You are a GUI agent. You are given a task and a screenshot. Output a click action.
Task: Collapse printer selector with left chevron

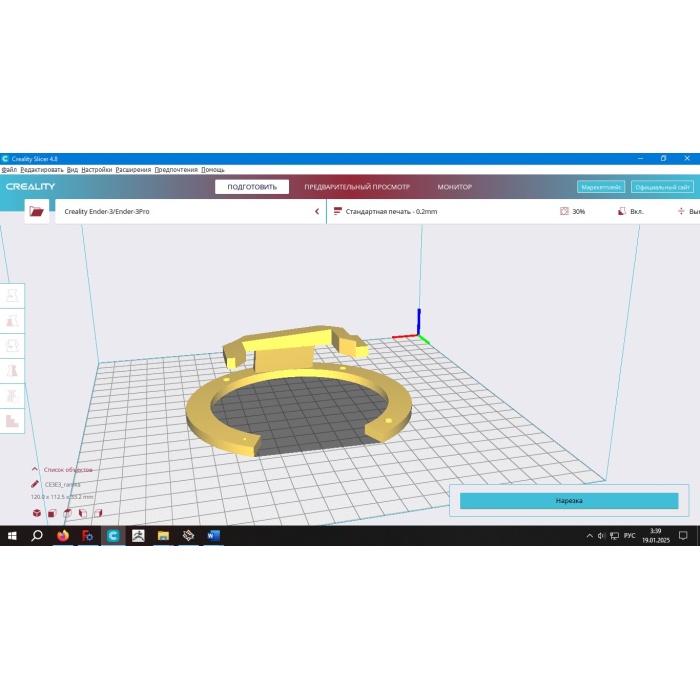(317, 211)
